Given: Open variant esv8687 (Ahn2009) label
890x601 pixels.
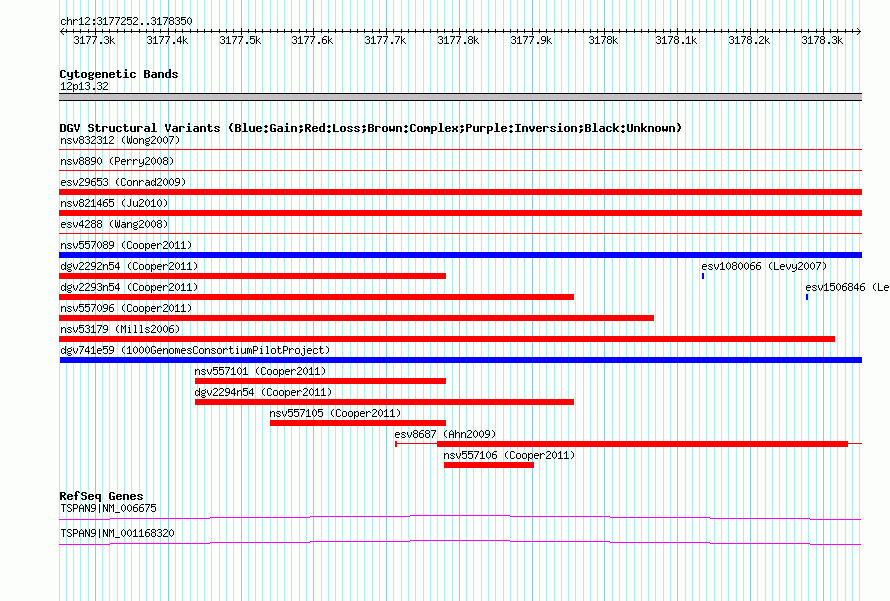Looking at the screenshot, I should 445,434.
